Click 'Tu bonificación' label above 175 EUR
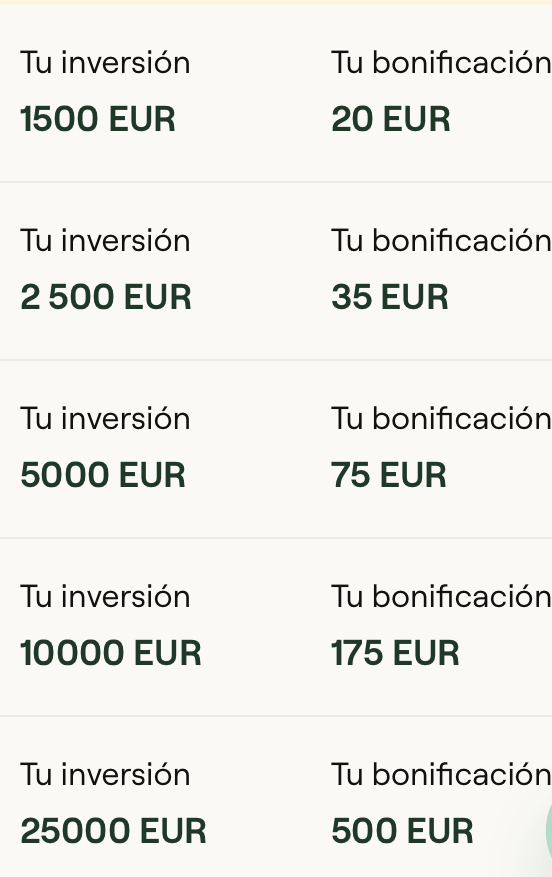The width and height of the screenshot is (552, 877). click(441, 596)
